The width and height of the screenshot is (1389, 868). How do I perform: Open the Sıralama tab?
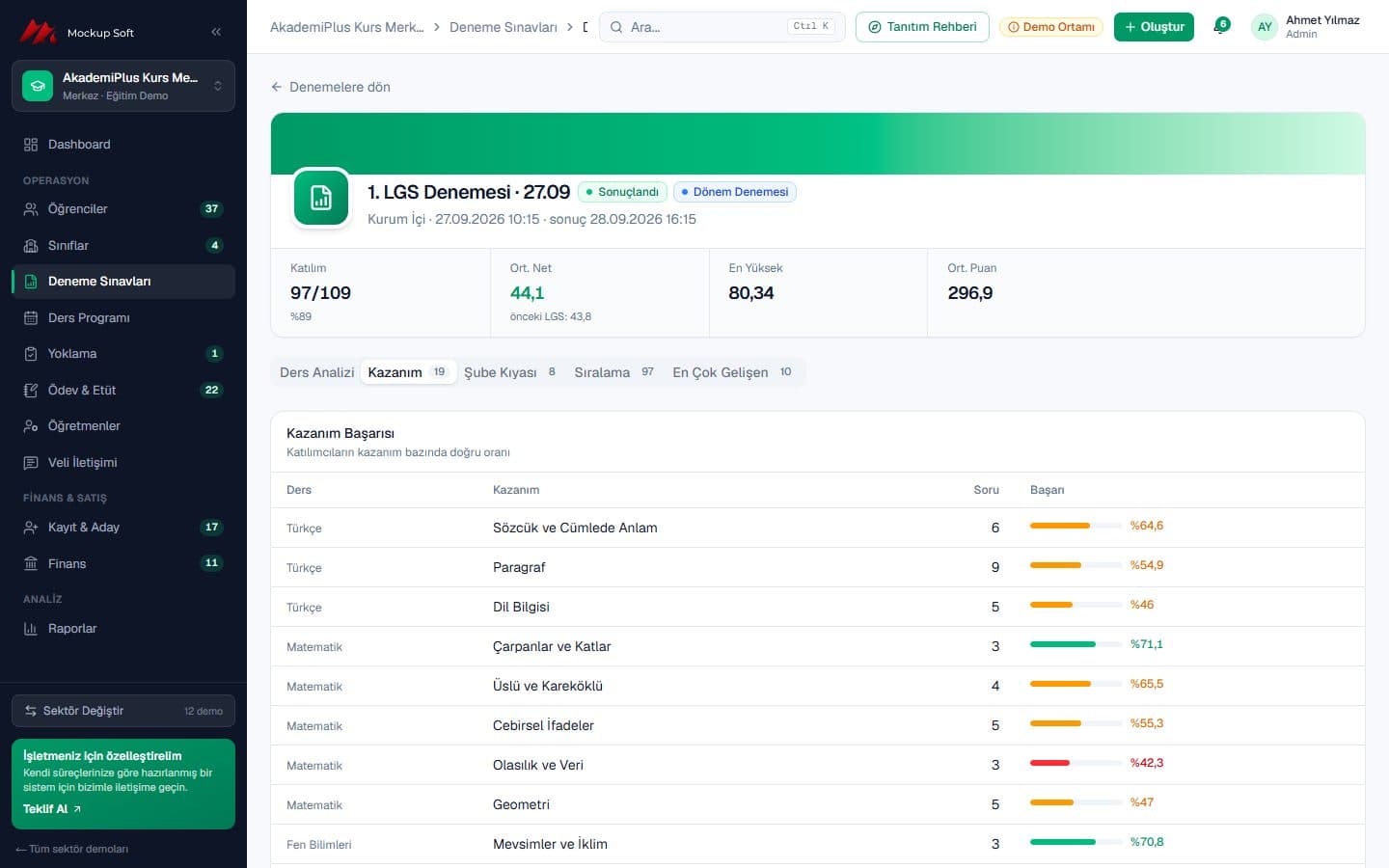click(613, 372)
